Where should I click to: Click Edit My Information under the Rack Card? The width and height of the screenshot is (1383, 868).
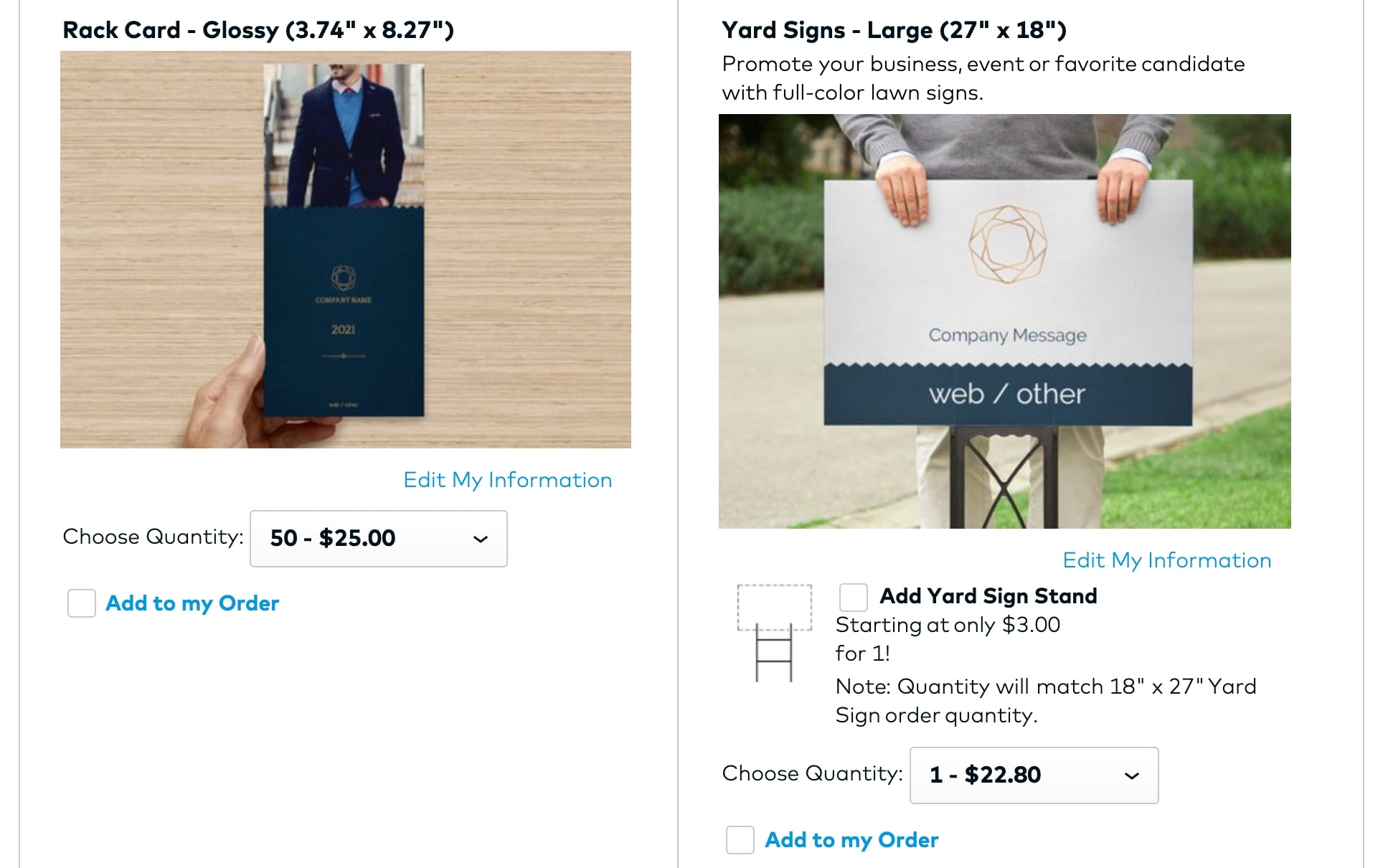pyautogui.click(x=507, y=480)
